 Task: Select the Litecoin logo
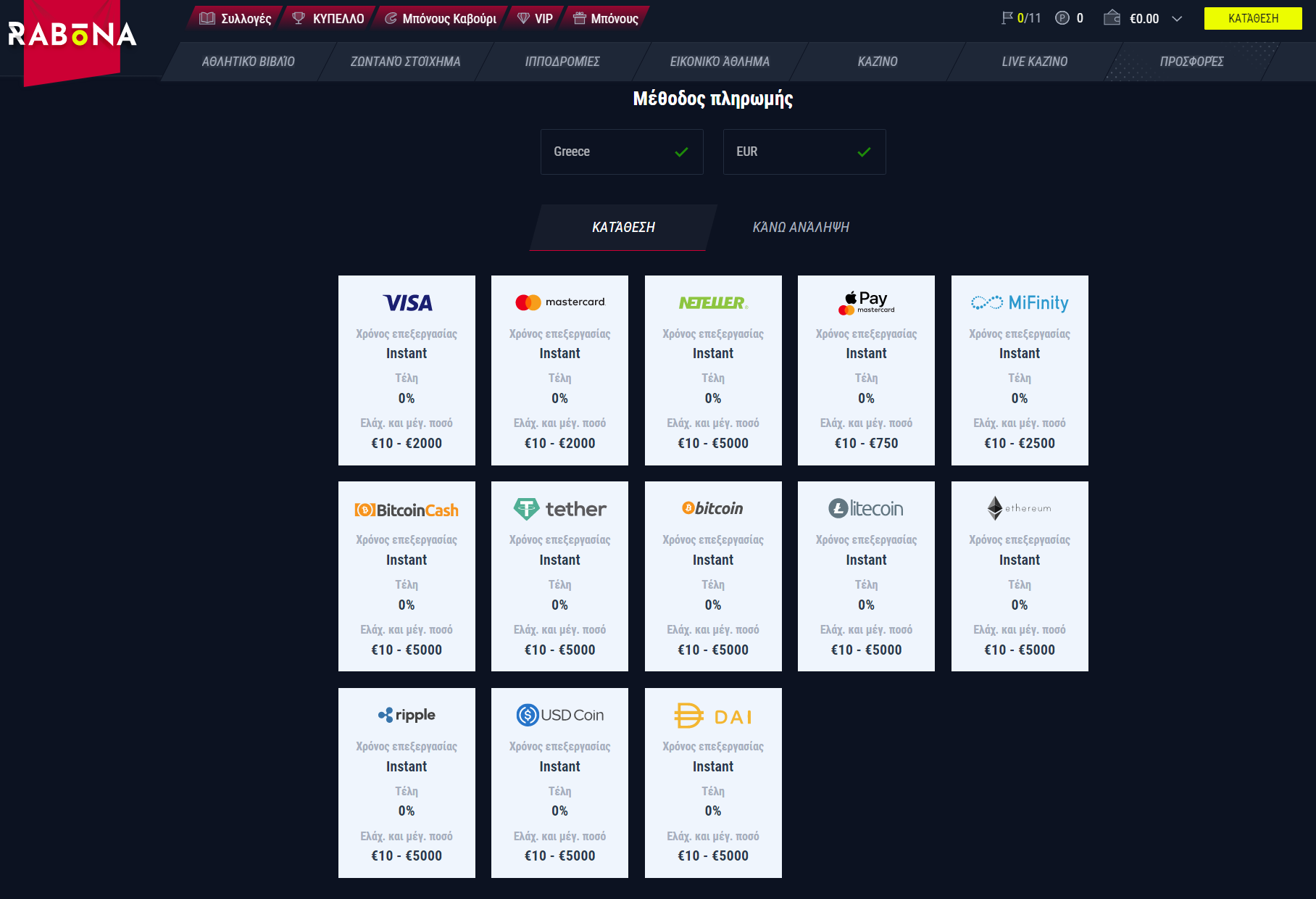point(866,509)
